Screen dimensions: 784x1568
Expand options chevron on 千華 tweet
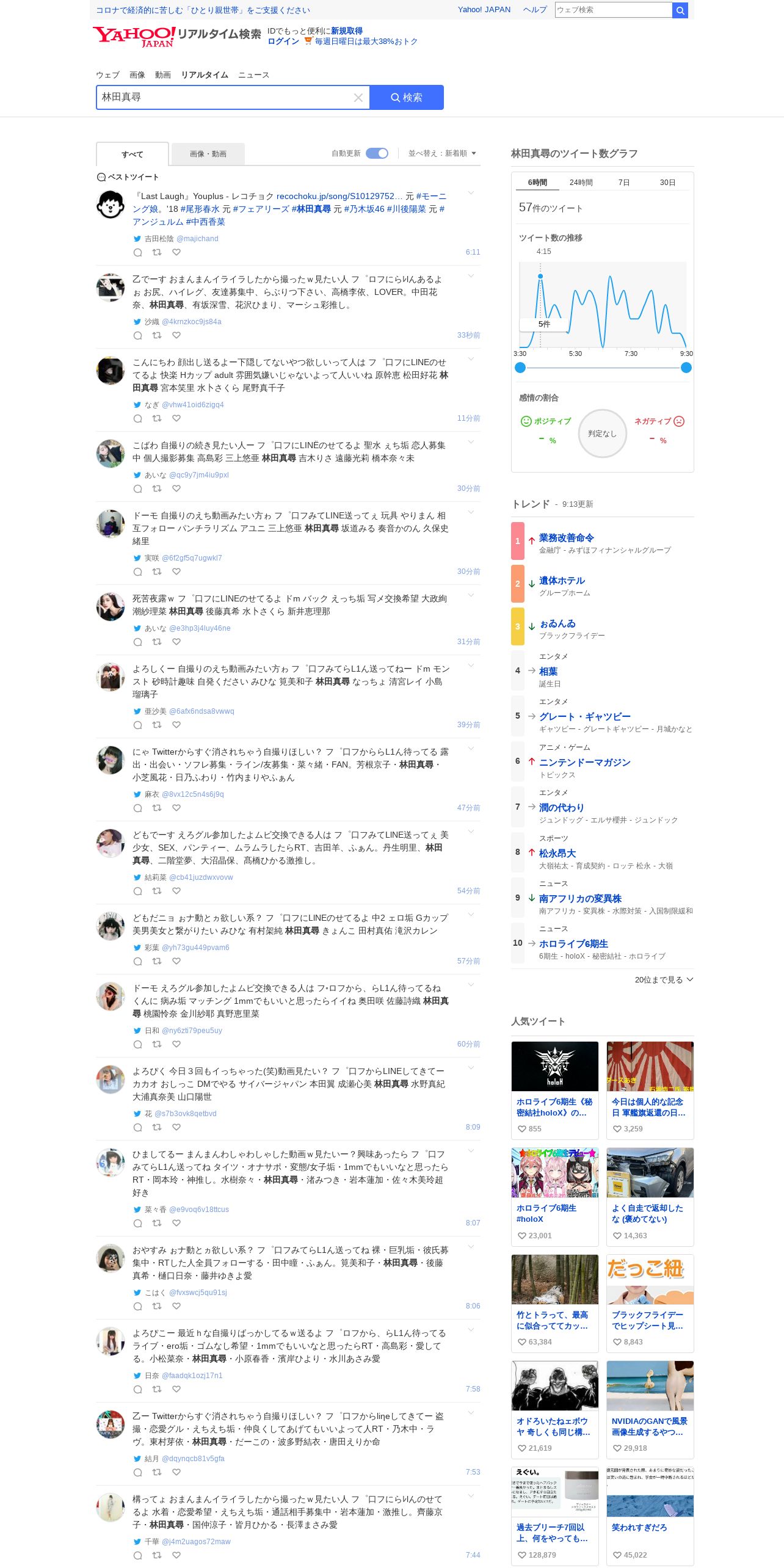[471, 1496]
